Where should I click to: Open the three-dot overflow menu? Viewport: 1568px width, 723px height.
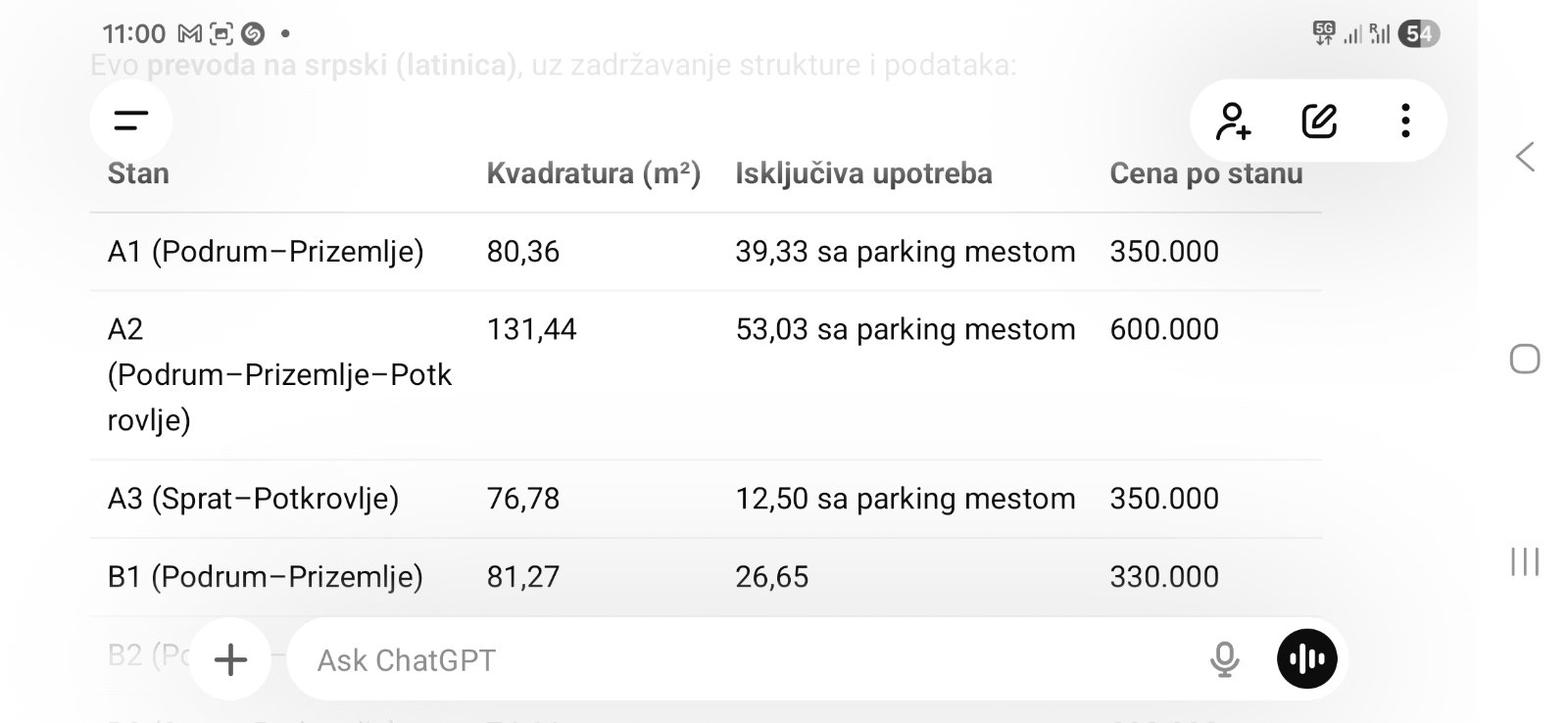tap(1405, 120)
